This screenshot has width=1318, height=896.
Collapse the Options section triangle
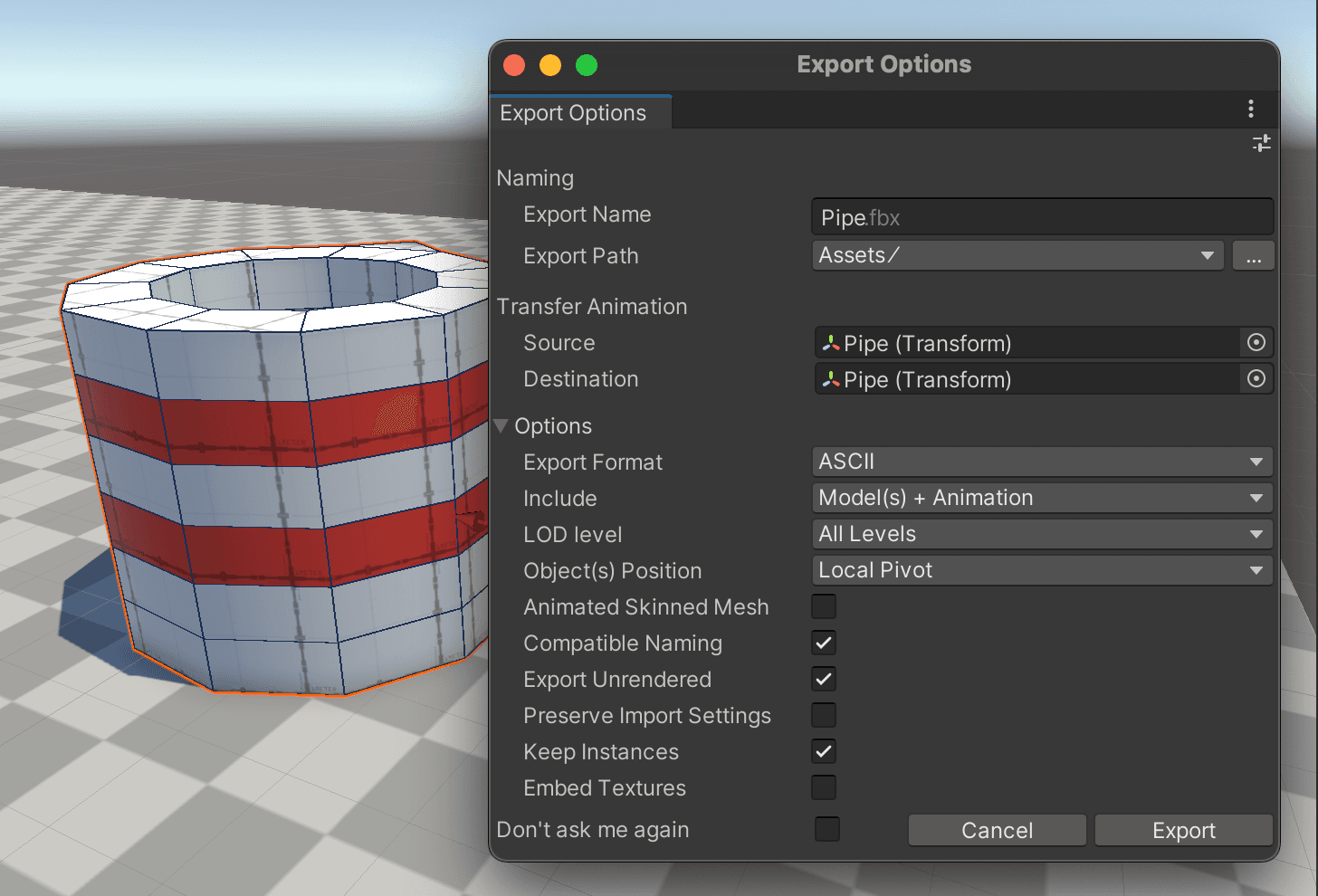coord(501,426)
